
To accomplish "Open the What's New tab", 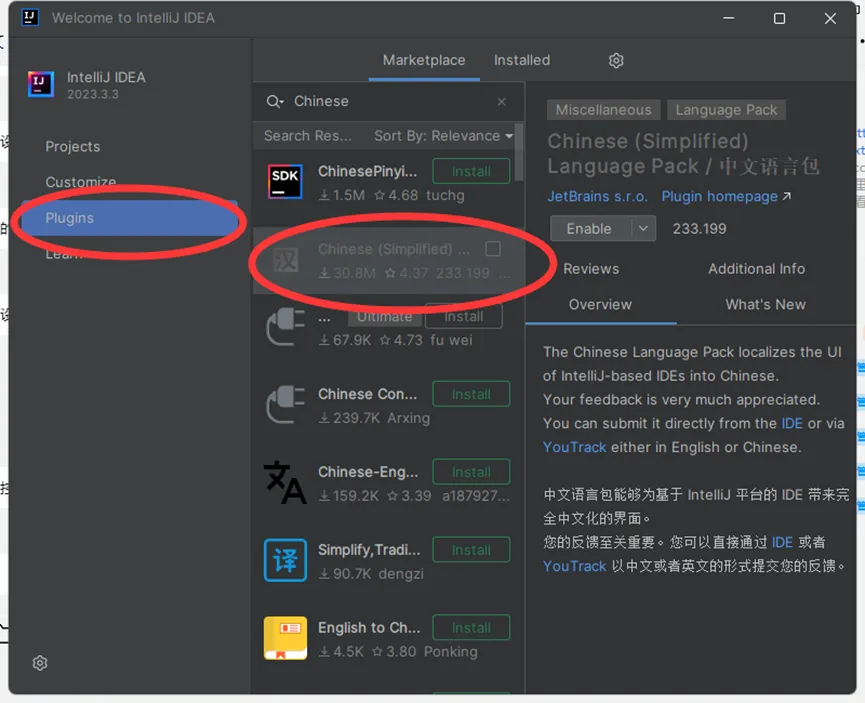I will (765, 305).
